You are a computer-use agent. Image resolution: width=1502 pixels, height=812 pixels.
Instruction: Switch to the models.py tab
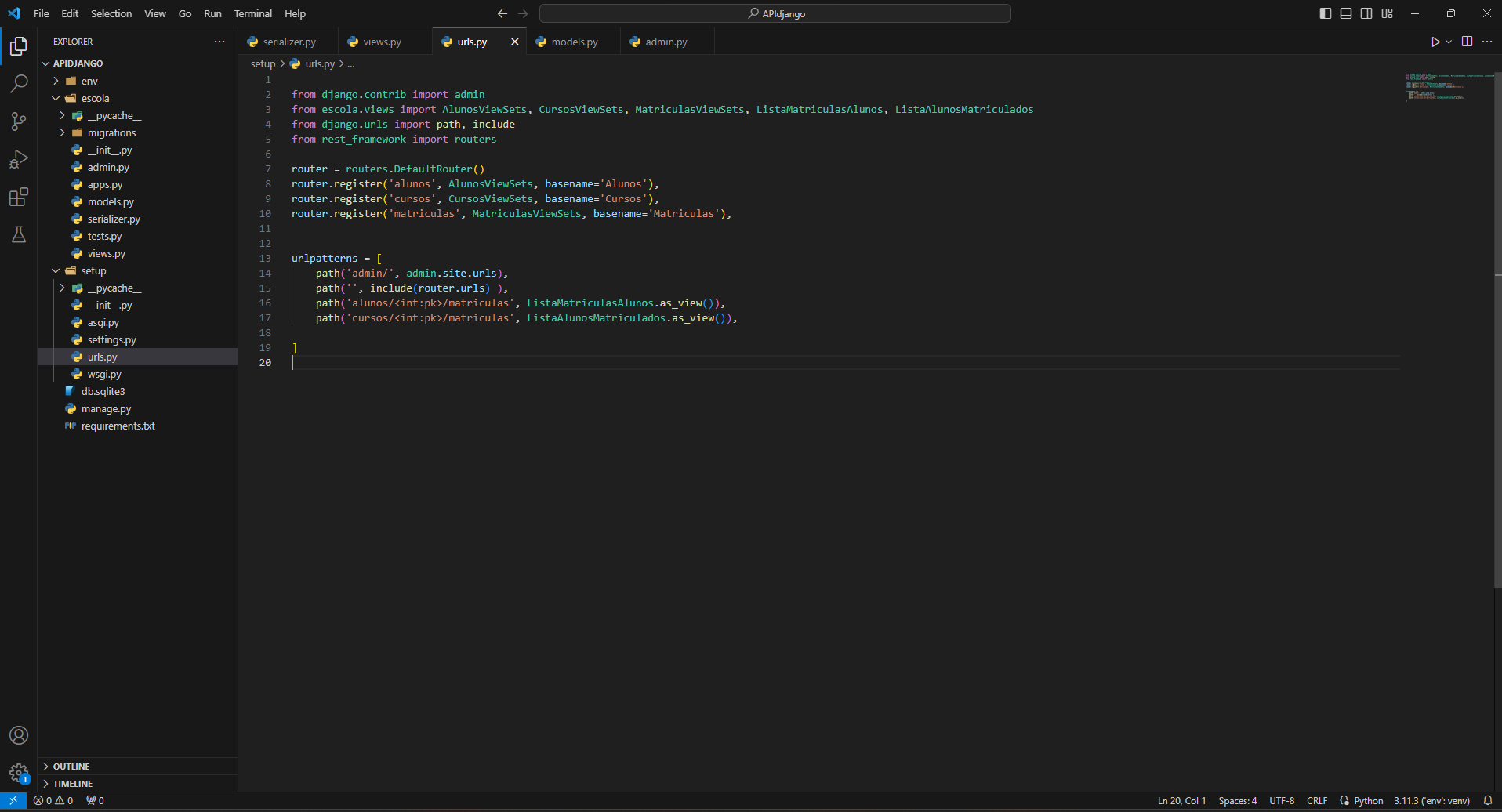click(x=575, y=42)
